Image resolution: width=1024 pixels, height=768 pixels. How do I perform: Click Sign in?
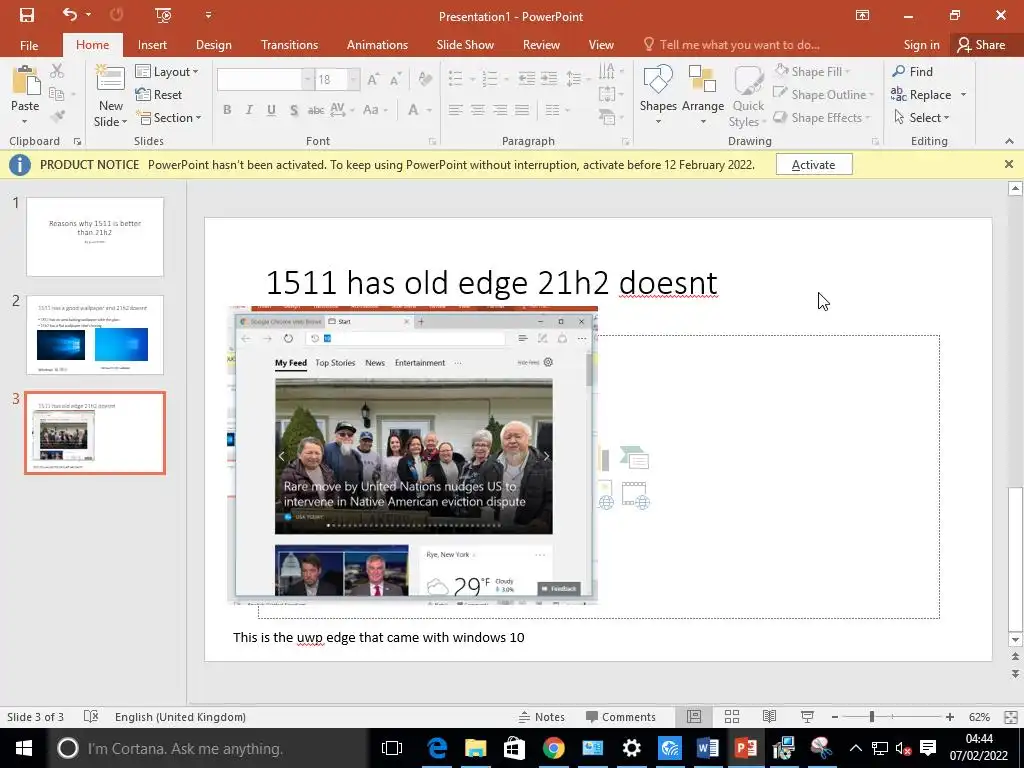(921, 44)
